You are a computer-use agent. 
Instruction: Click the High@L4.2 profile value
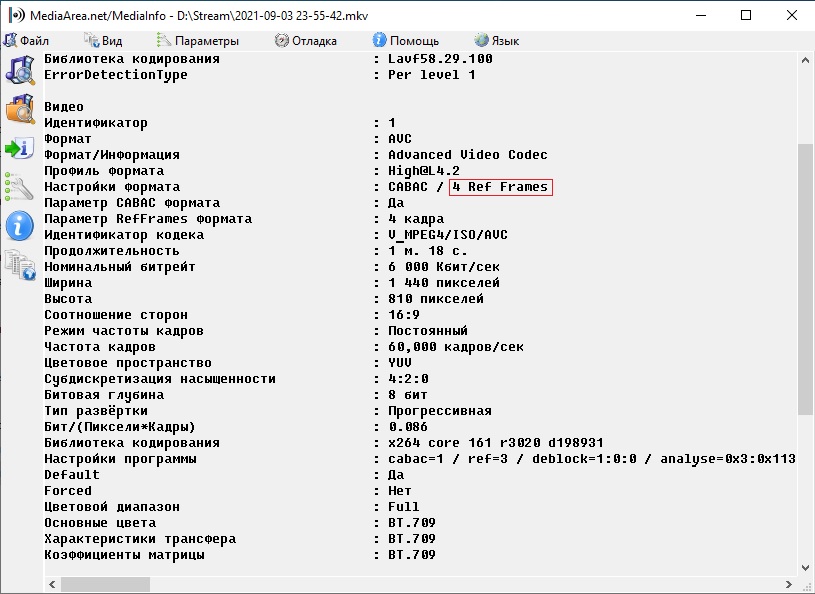tap(424, 171)
